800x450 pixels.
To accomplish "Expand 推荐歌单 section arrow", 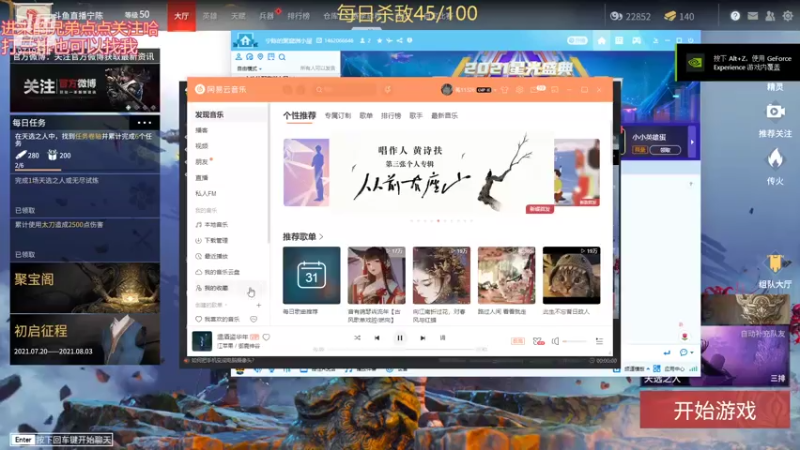I will coord(321,237).
